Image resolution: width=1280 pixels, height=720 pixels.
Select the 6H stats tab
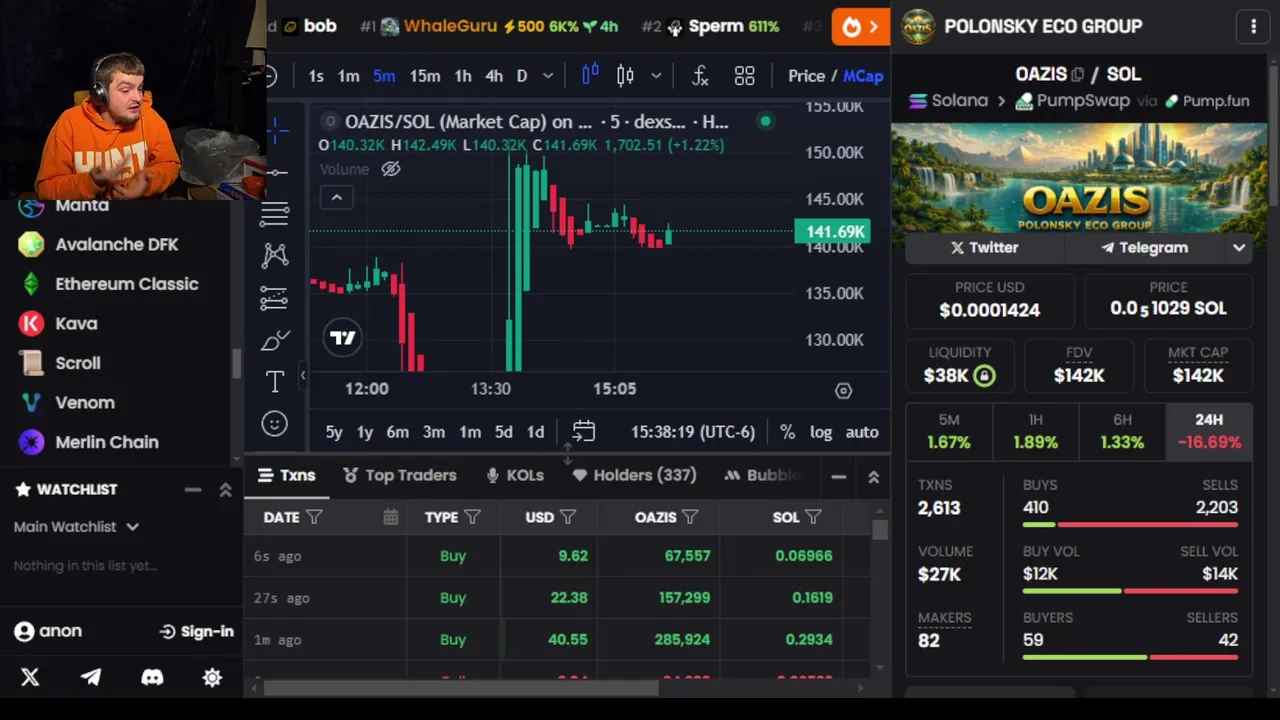coord(1122,431)
